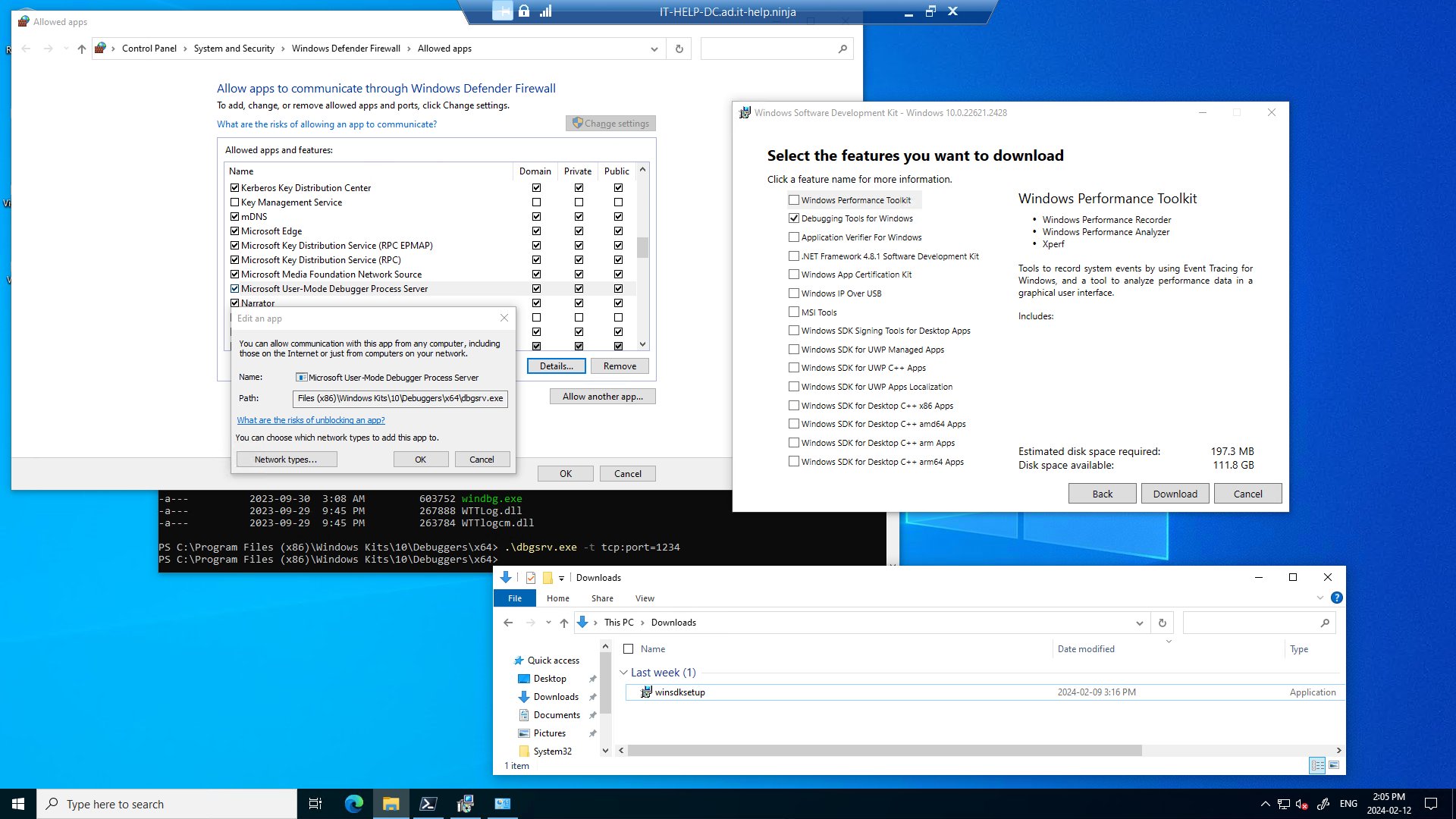Click refresh icon in Downloads address bar
1456x819 pixels.
pos(1162,623)
